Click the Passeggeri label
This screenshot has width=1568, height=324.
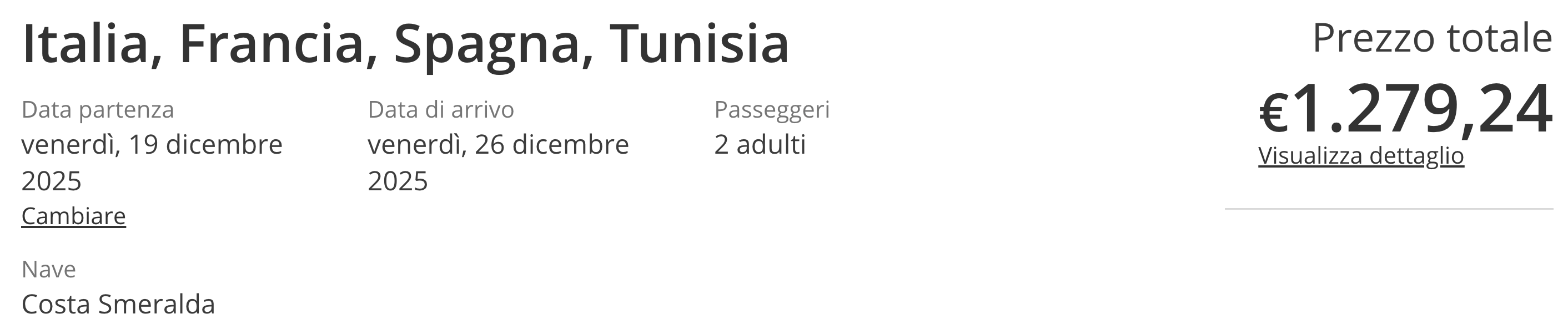point(771,110)
